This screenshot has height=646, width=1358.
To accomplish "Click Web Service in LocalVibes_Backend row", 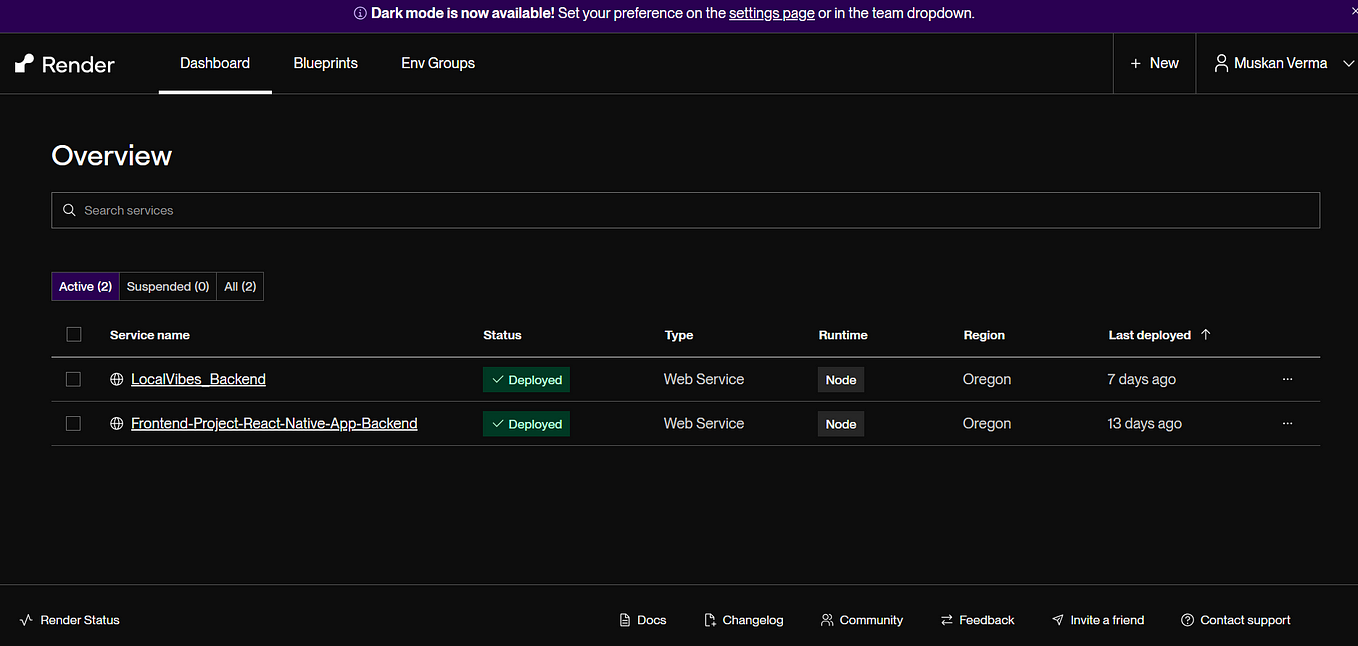I will [704, 379].
